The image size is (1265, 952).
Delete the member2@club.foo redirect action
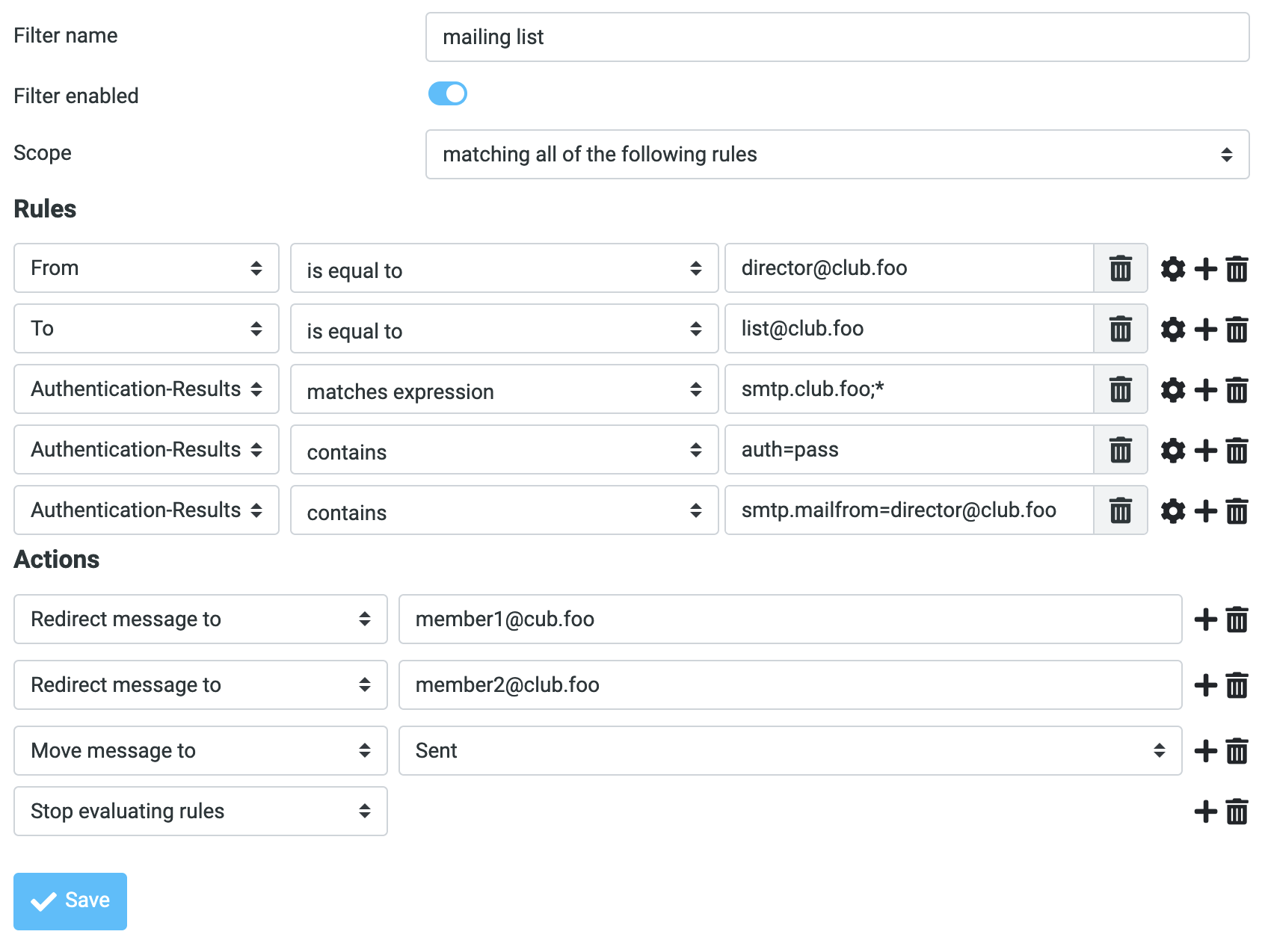tap(1237, 684)
